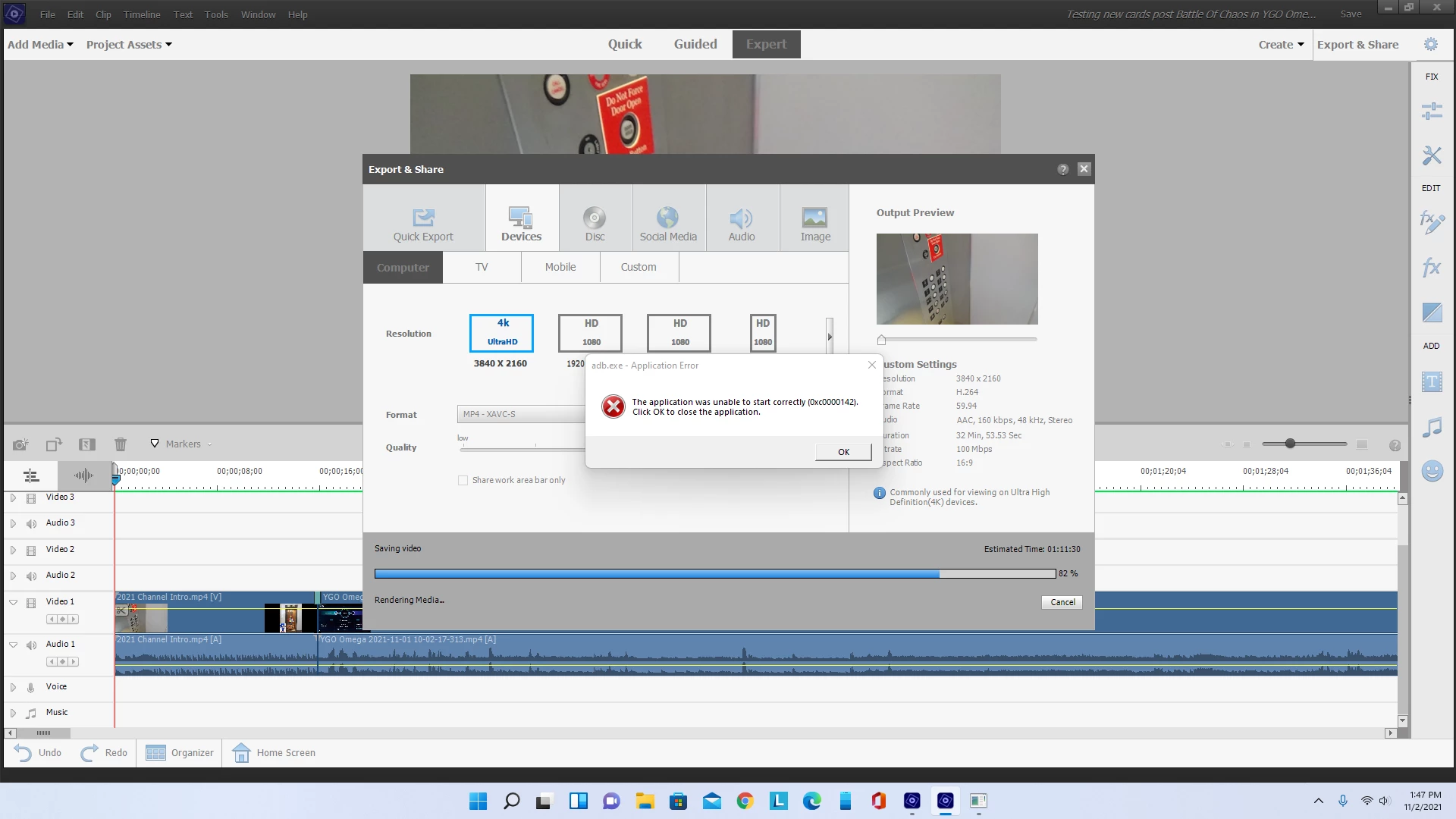Expand the Video 3 track
1456x819 pixels.
pyautogui.click(x=13, y=497)
